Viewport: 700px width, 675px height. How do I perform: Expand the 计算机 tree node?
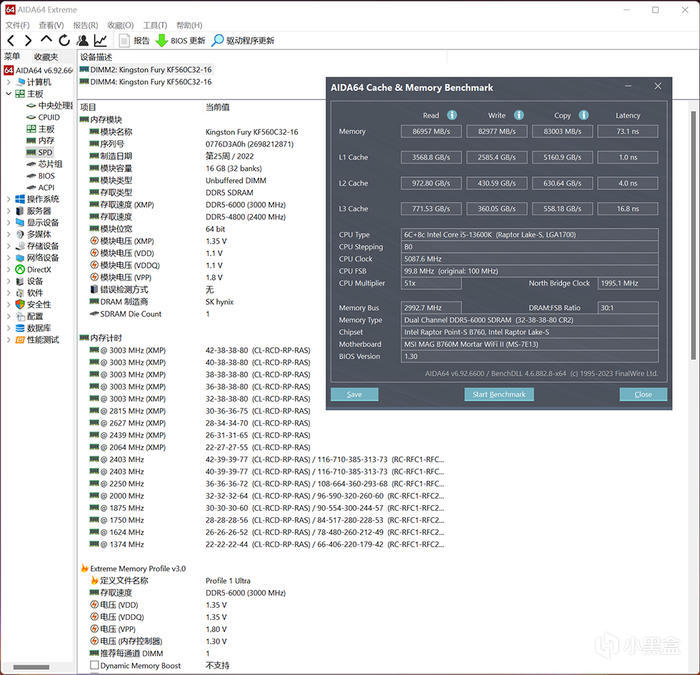[8, 82]
